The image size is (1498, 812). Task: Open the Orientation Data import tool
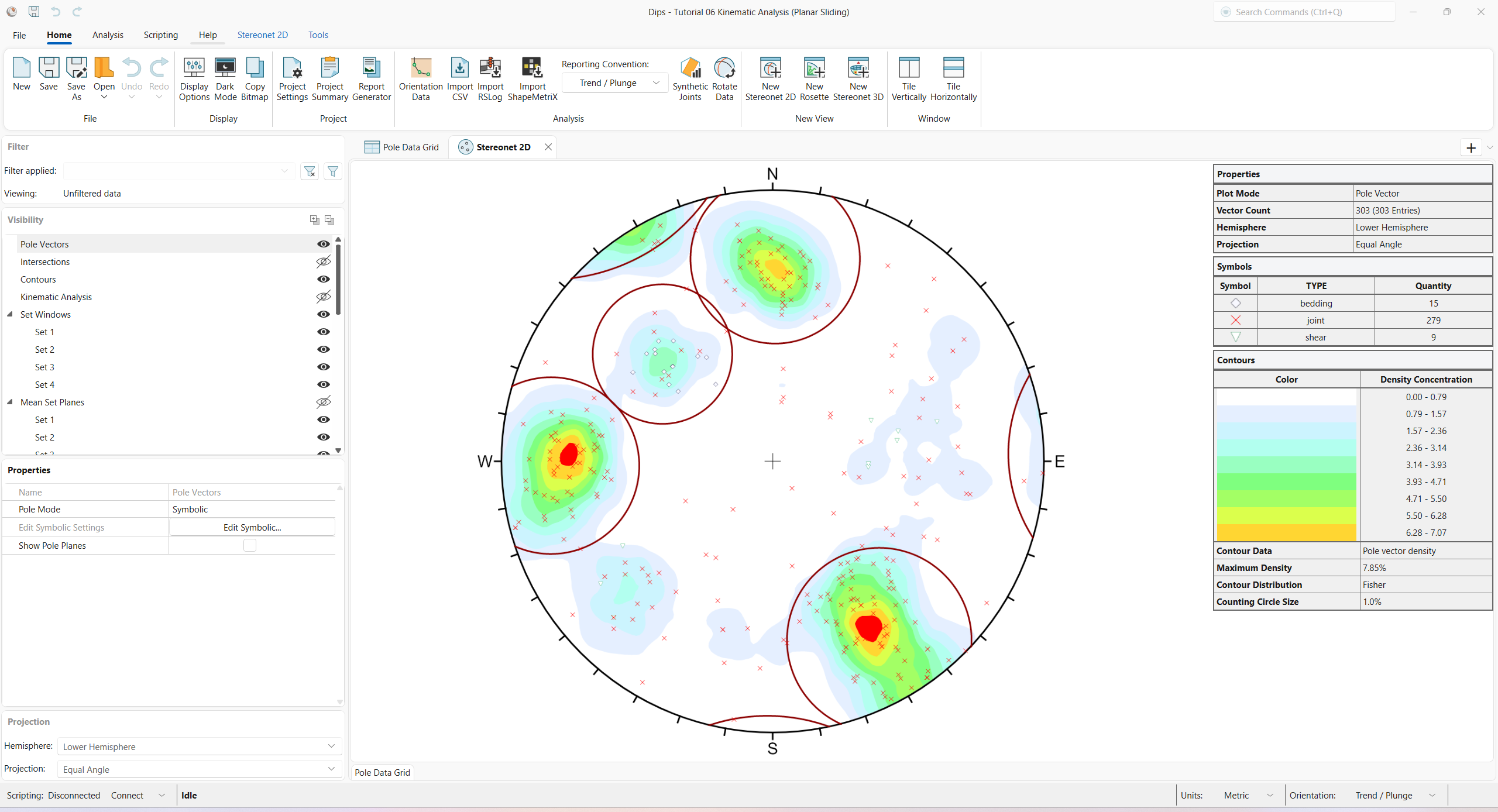420,78
